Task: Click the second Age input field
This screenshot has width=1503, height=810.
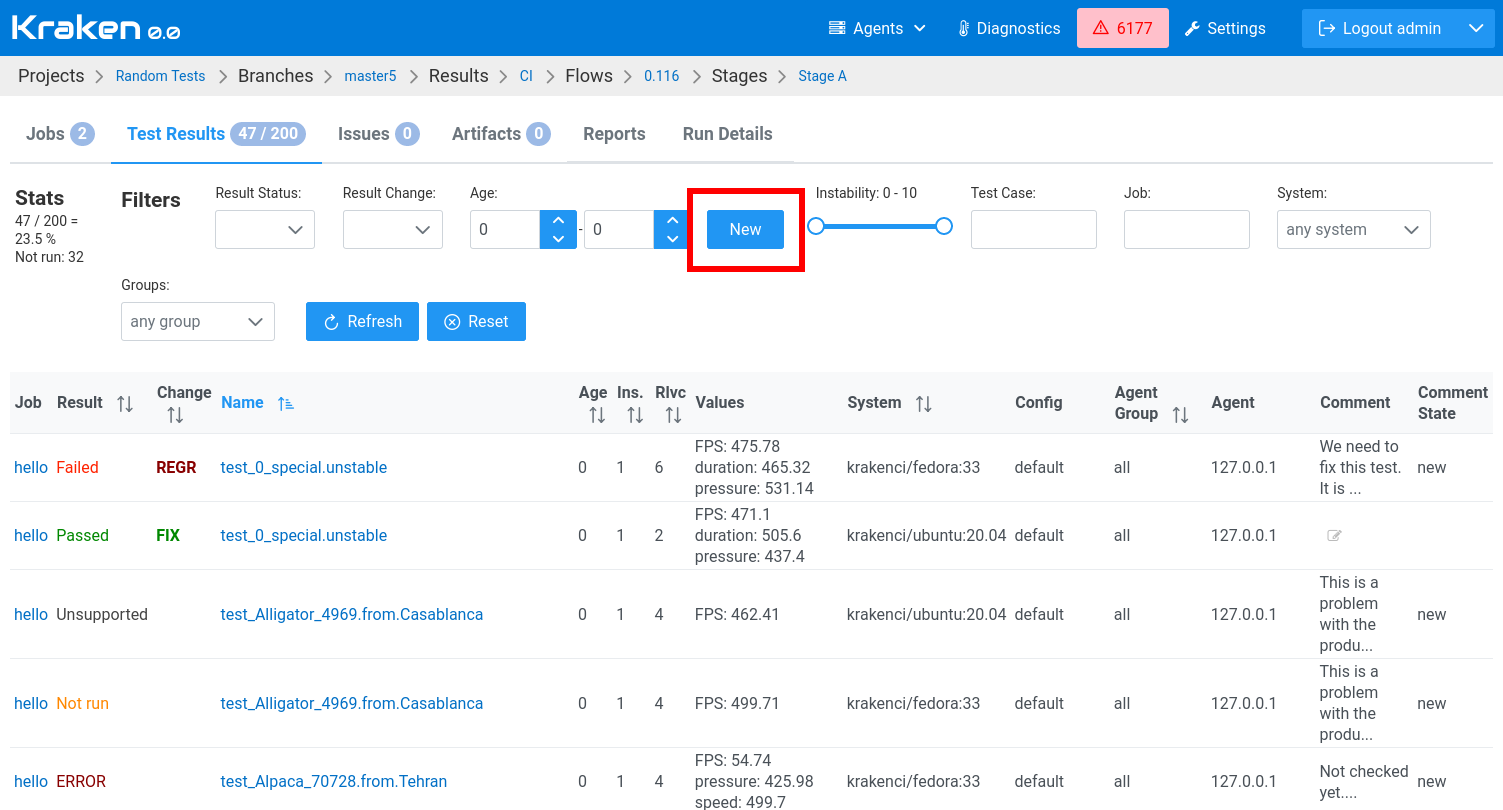Action: pos(619,229)
